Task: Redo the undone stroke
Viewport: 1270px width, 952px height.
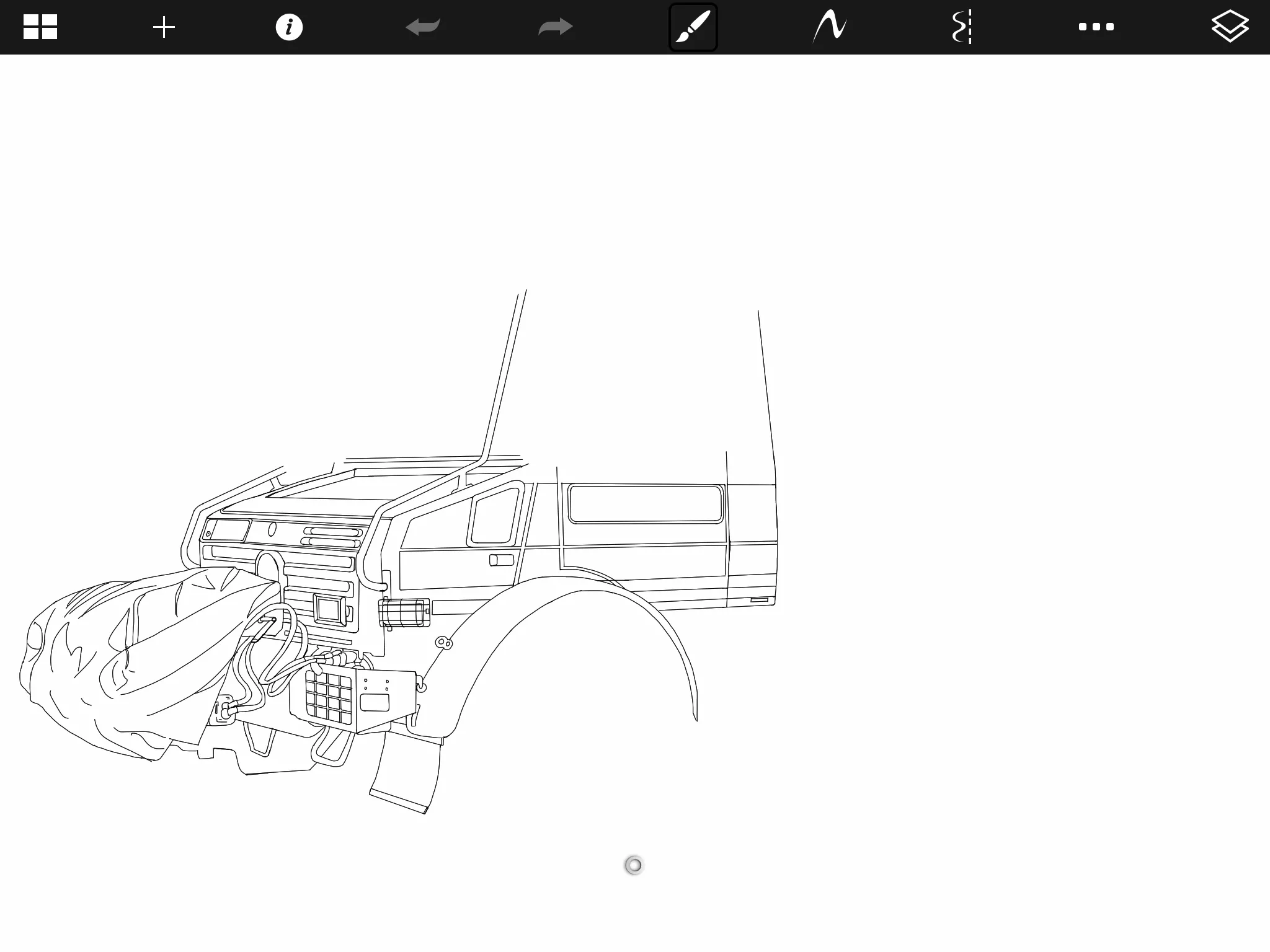Action: coord(556,27)
